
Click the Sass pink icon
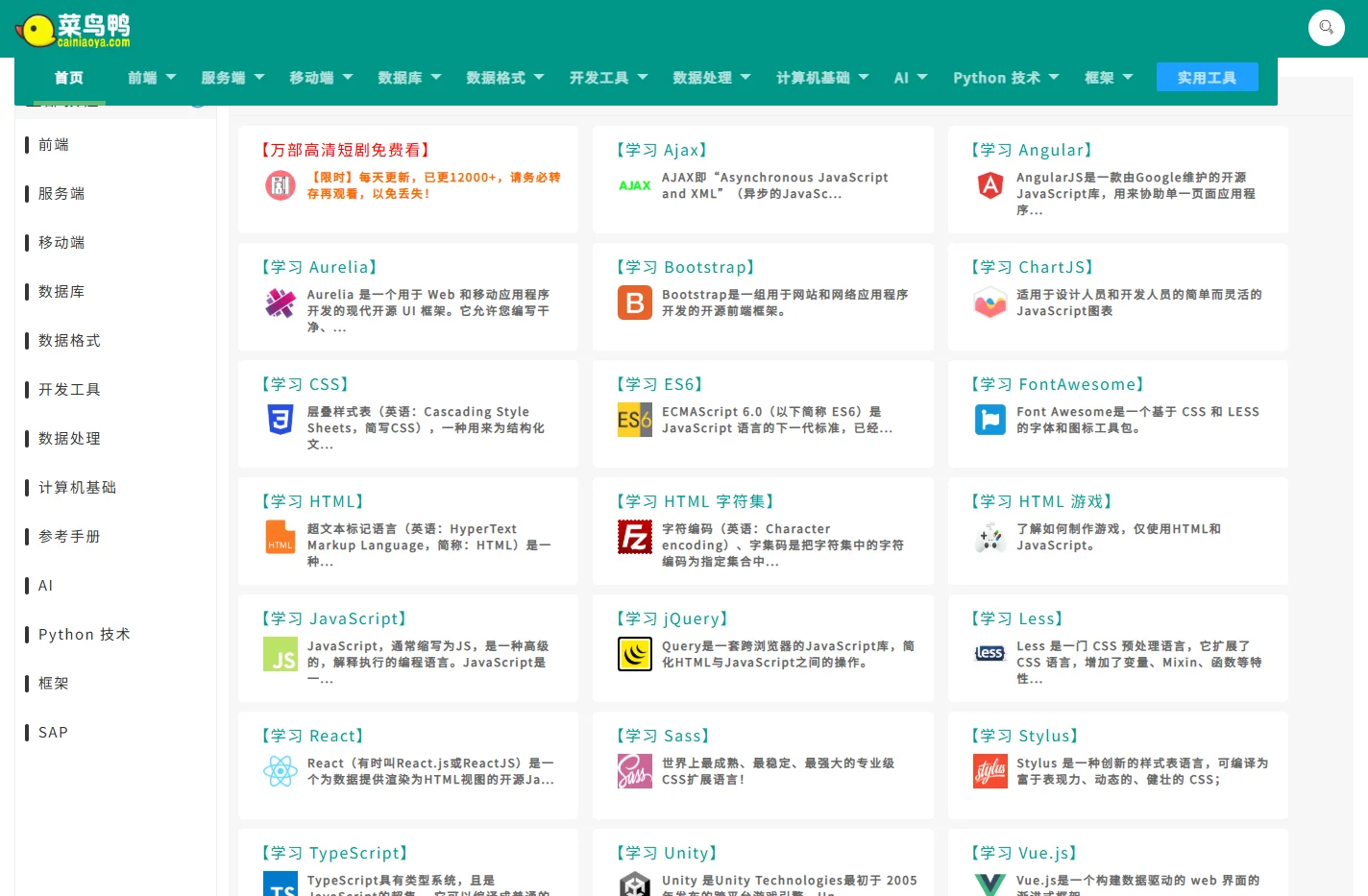pos(634,771)
